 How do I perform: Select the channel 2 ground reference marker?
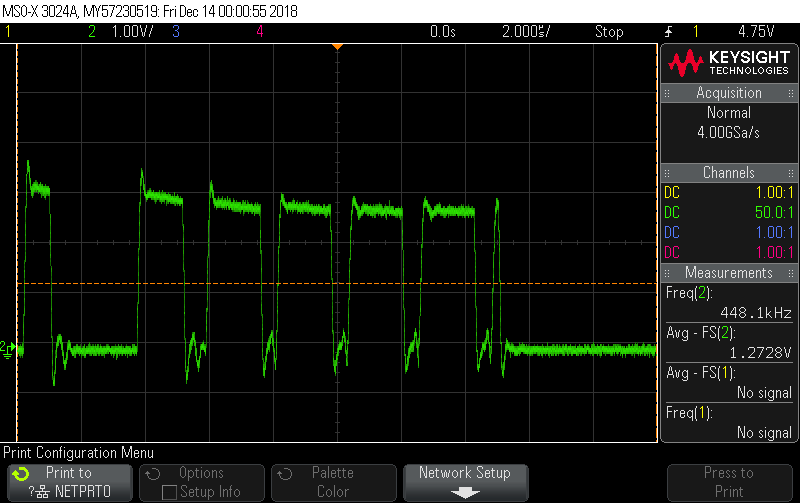click(8, 349)
